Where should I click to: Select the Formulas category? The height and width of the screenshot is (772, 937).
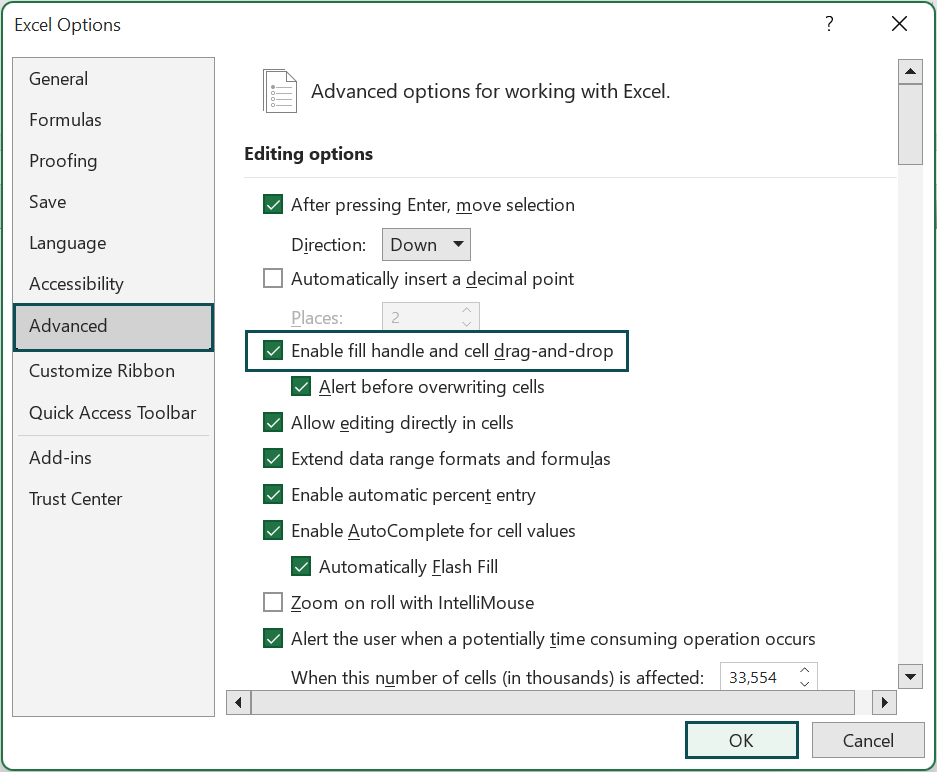click(65, 119)
